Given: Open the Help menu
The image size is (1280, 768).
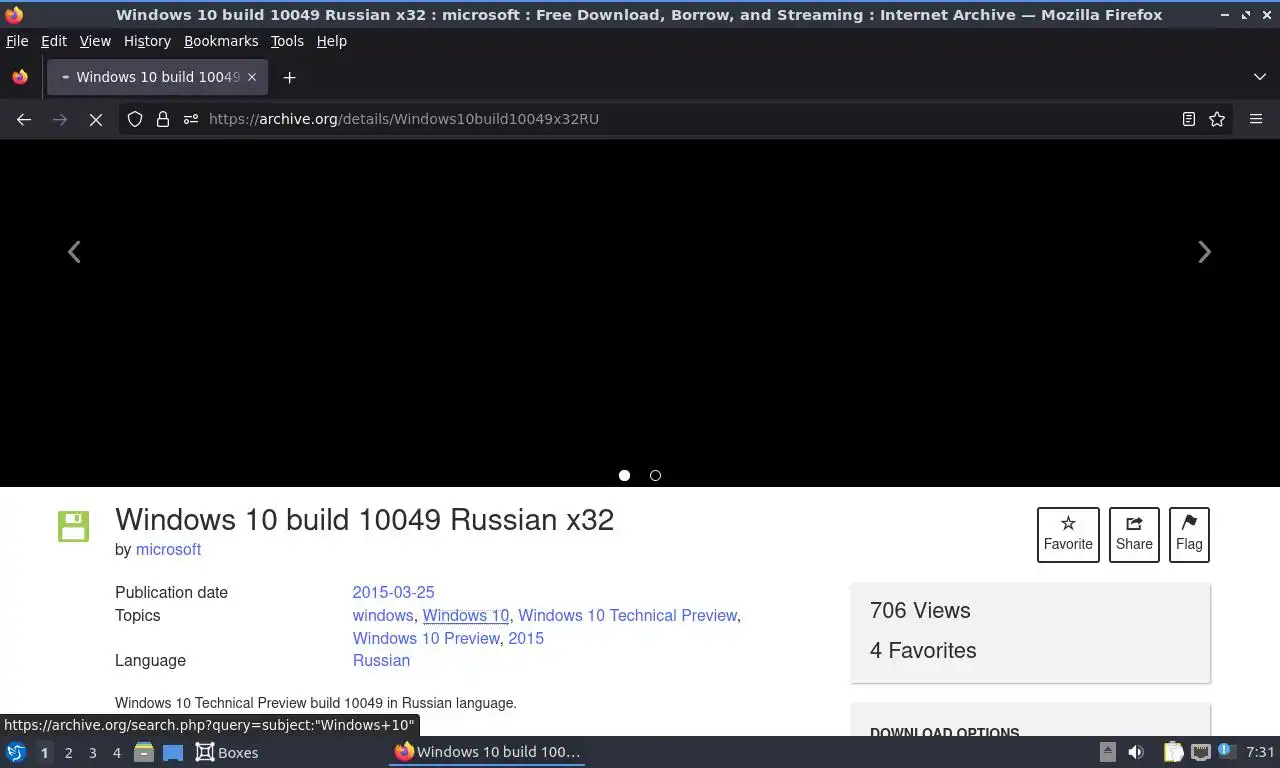Looking at the screenshot, I should pyautogui.click(x=332, y=41).
